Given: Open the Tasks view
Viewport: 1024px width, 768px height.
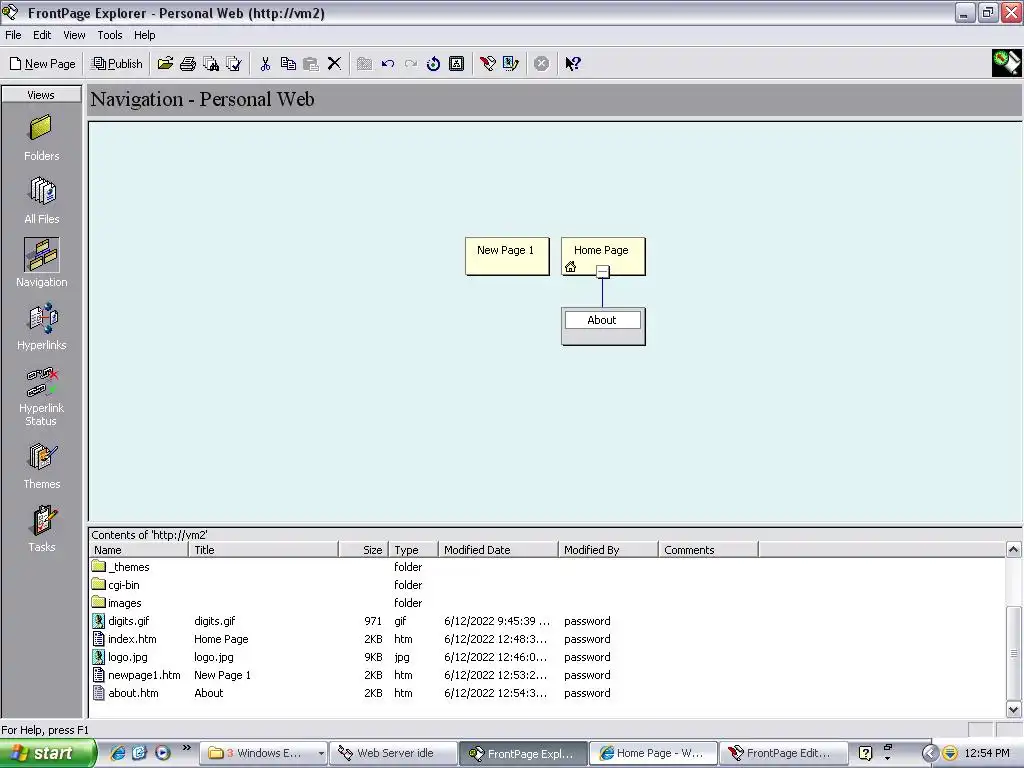Looking at the screenshot, I should [x=41, y=529].
